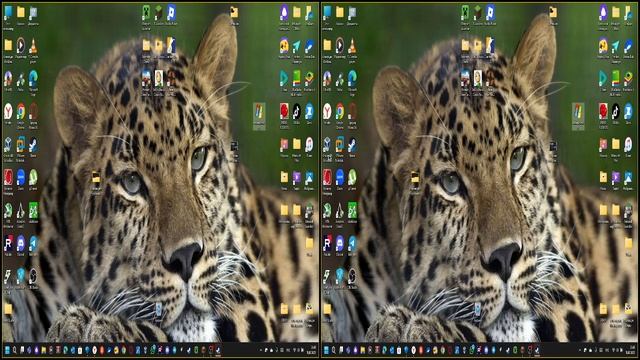640x360 pixels.
Task: Click the Start button on the left taskbar
Action: (7, 350)
